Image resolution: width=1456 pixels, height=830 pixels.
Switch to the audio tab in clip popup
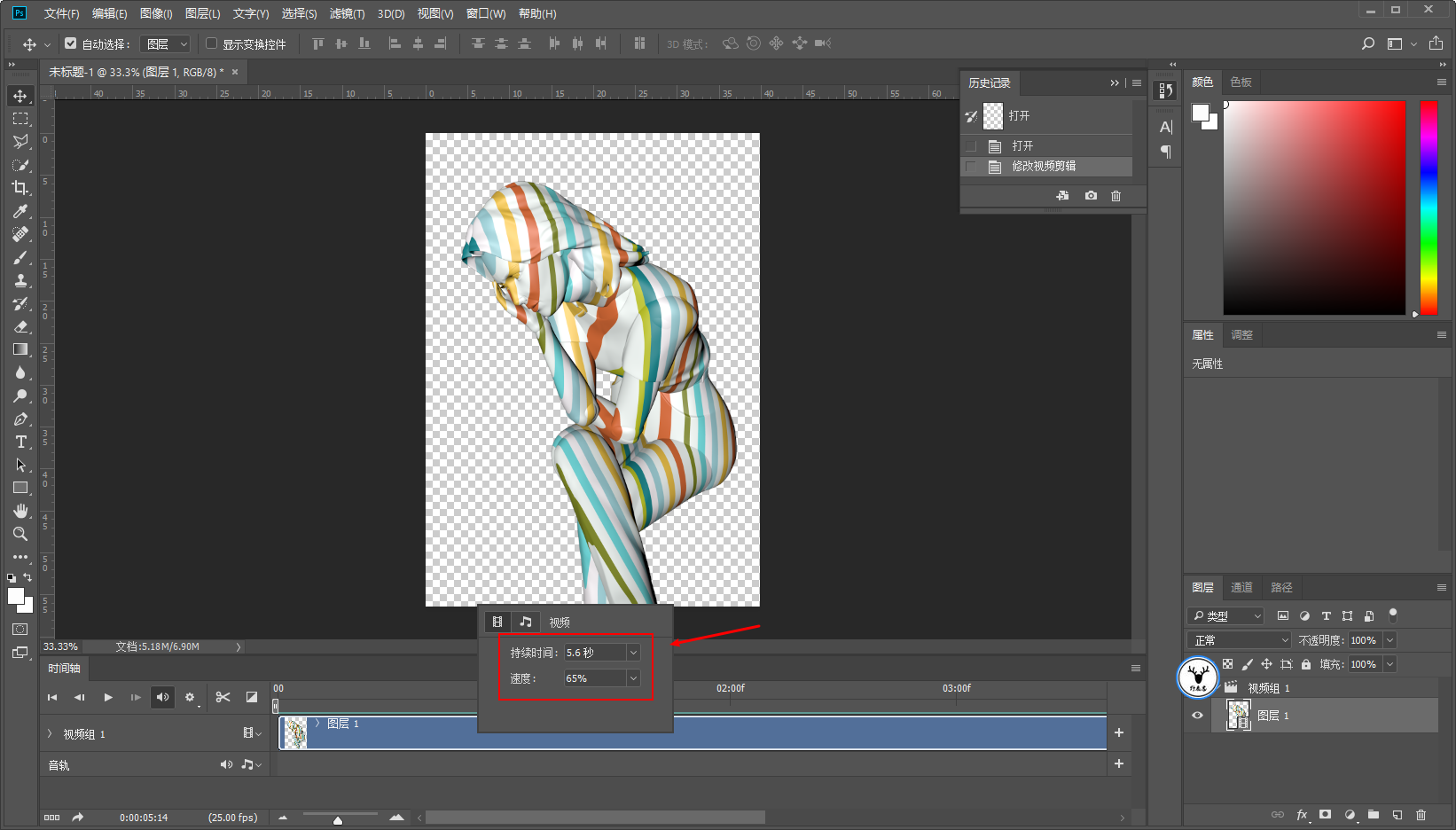tap(525, 622)
